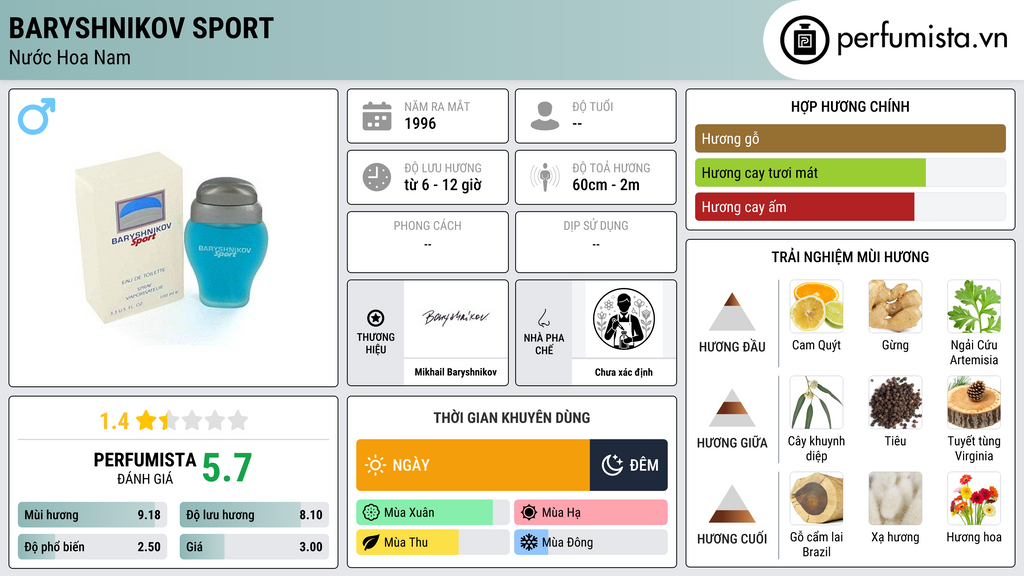
Task: Click the BARYSHNIKOV SPORT title heading
Action: tap(141, 28)
